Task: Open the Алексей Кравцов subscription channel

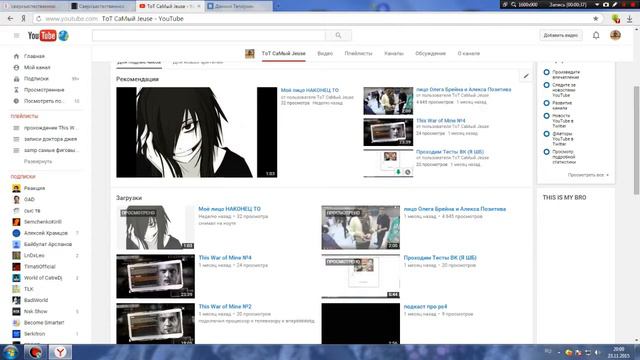Action: click(46, 233)
